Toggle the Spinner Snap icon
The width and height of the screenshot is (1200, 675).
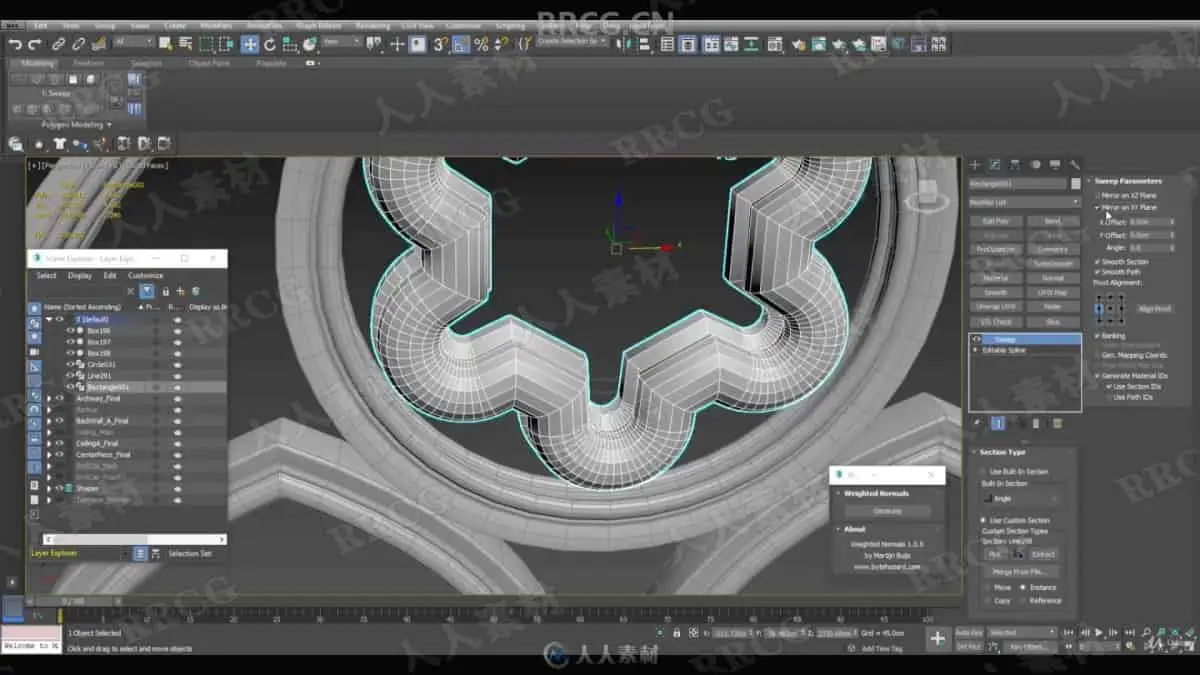[x=502, y=44]
